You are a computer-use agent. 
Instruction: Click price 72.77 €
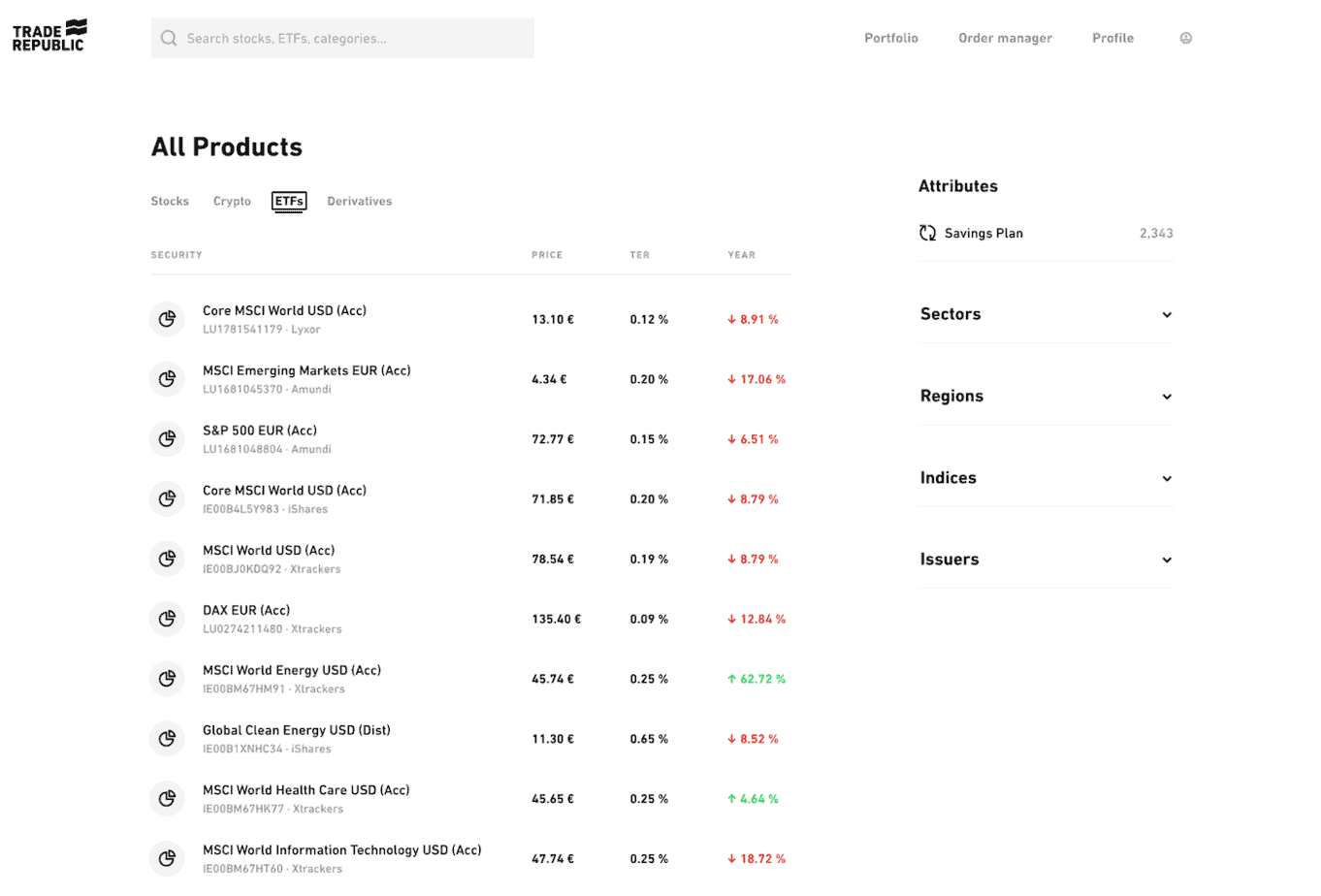[553, 439]
